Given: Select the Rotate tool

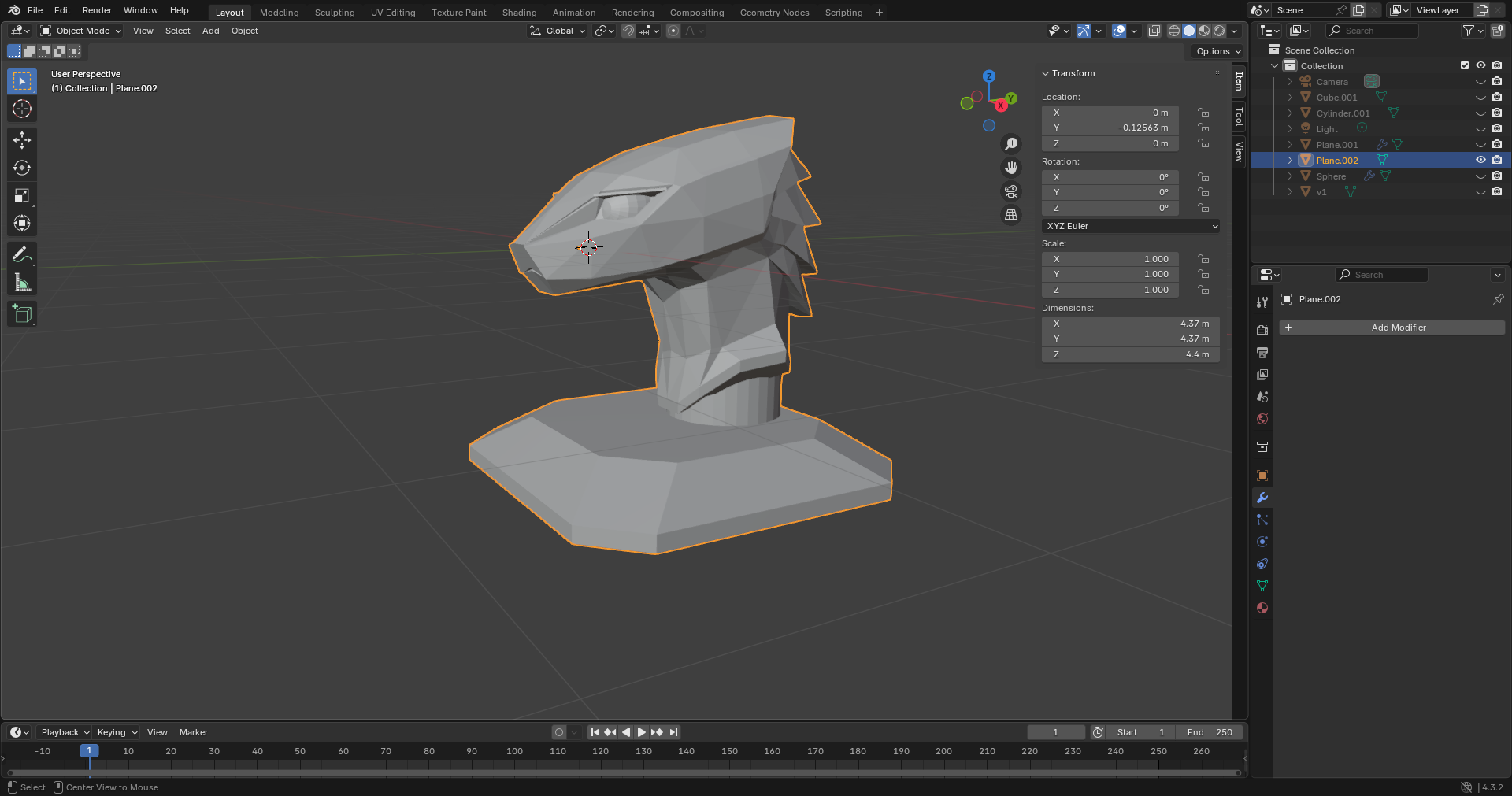Looking at the screenshot, I should pyautogui.click(x=22, y=168).
